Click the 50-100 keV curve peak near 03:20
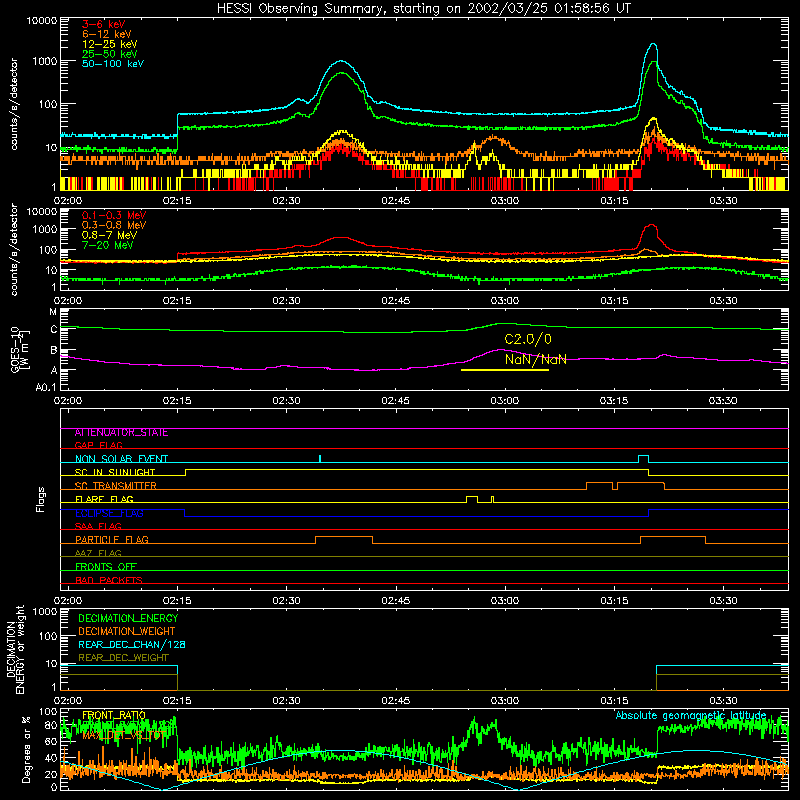The height and width of the screenshot is (800, 800). pos(653,45)
